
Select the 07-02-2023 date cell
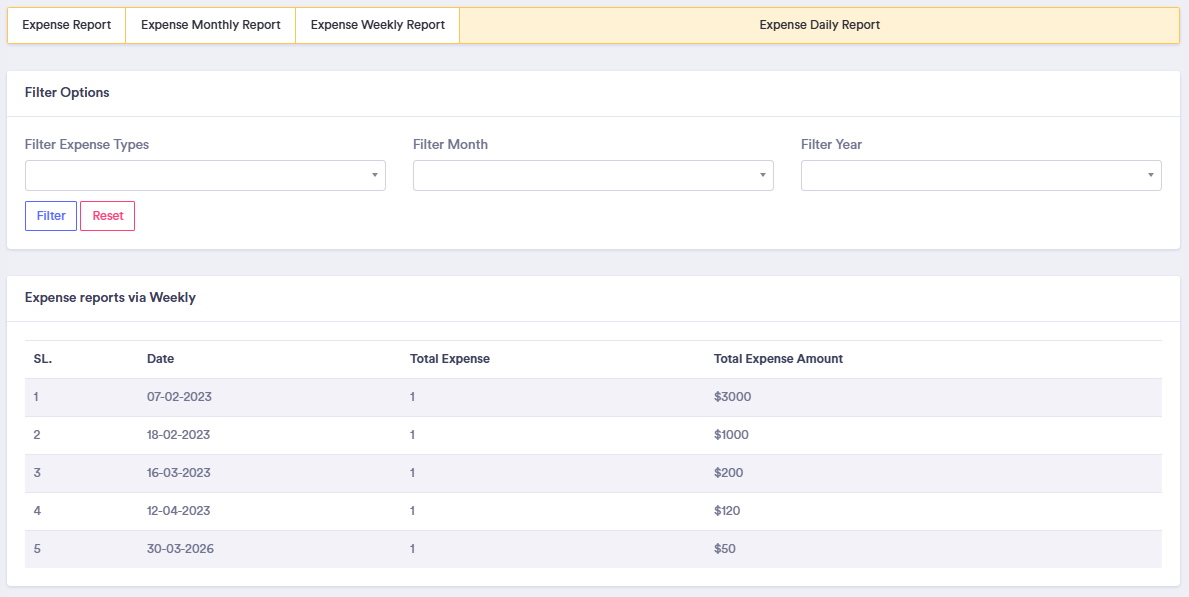point(179,397)
